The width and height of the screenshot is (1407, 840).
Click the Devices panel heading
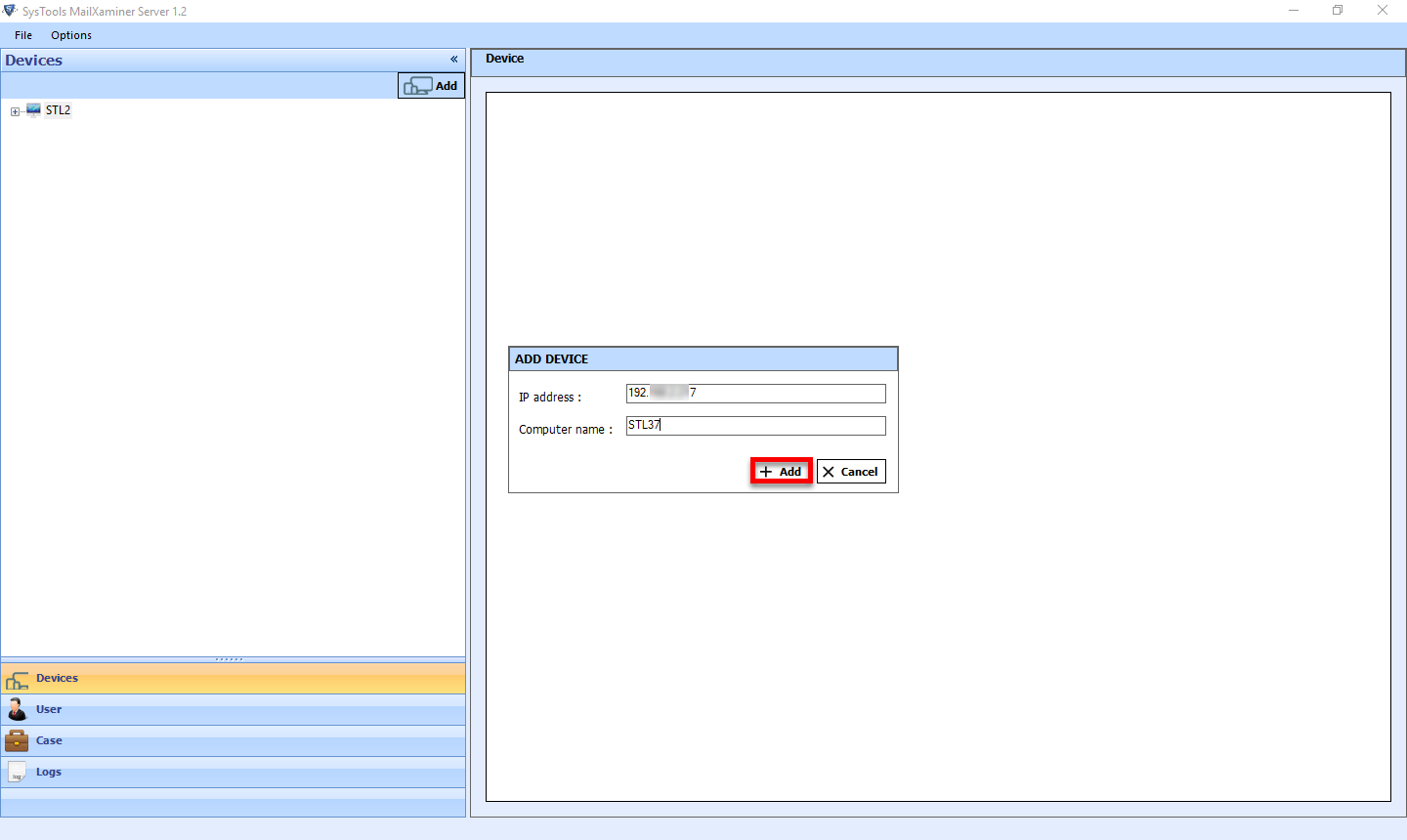(x=34, y=61)
